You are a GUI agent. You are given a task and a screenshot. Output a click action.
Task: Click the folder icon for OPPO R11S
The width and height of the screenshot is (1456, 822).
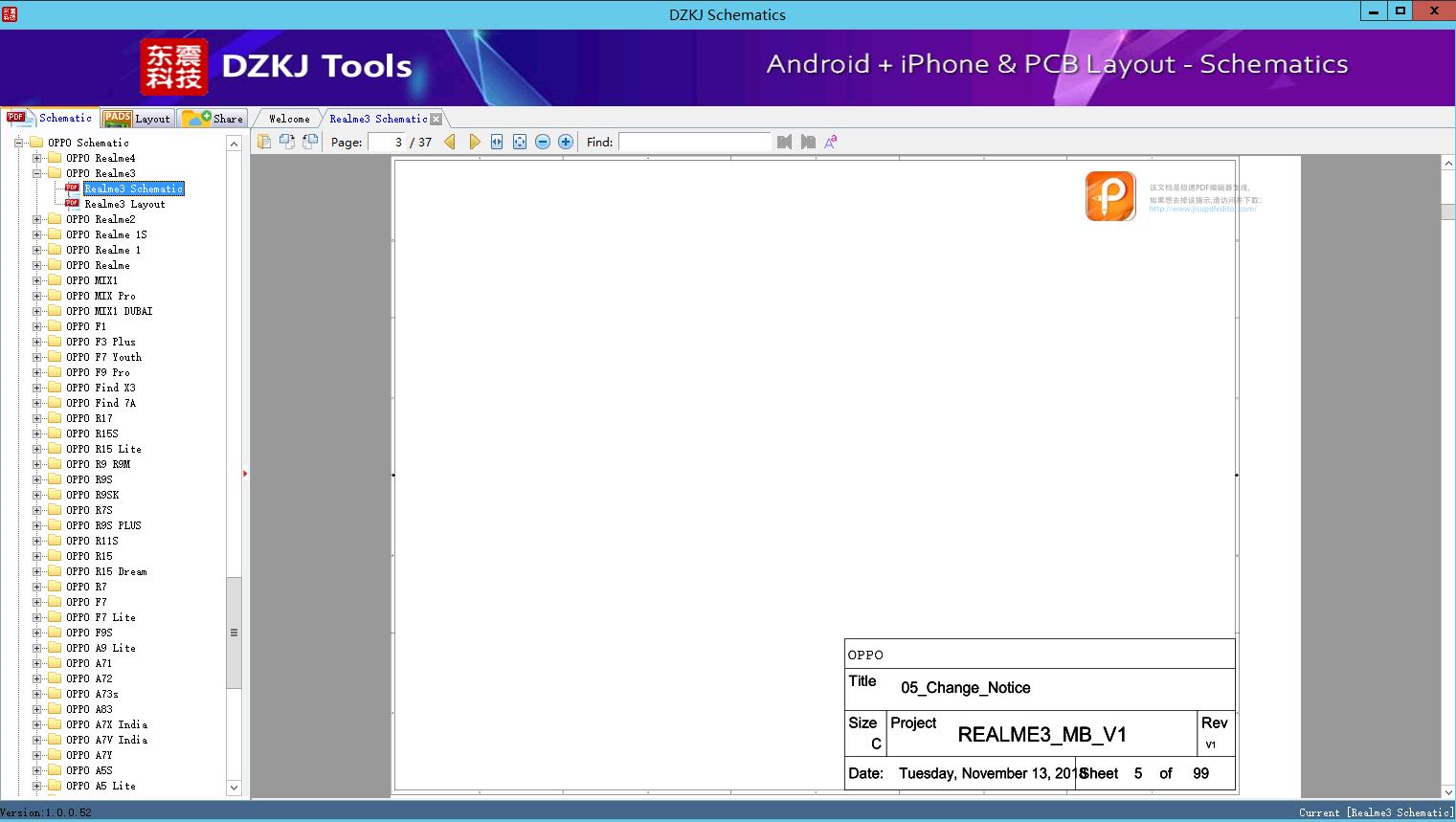(55, 541)
